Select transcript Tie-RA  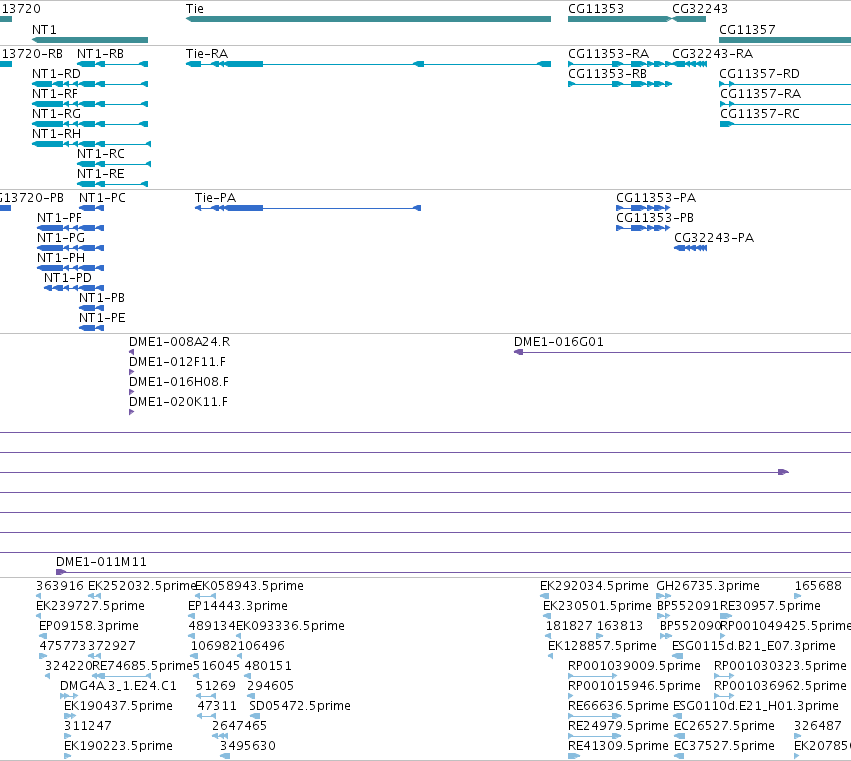click(x=369, y=64)
